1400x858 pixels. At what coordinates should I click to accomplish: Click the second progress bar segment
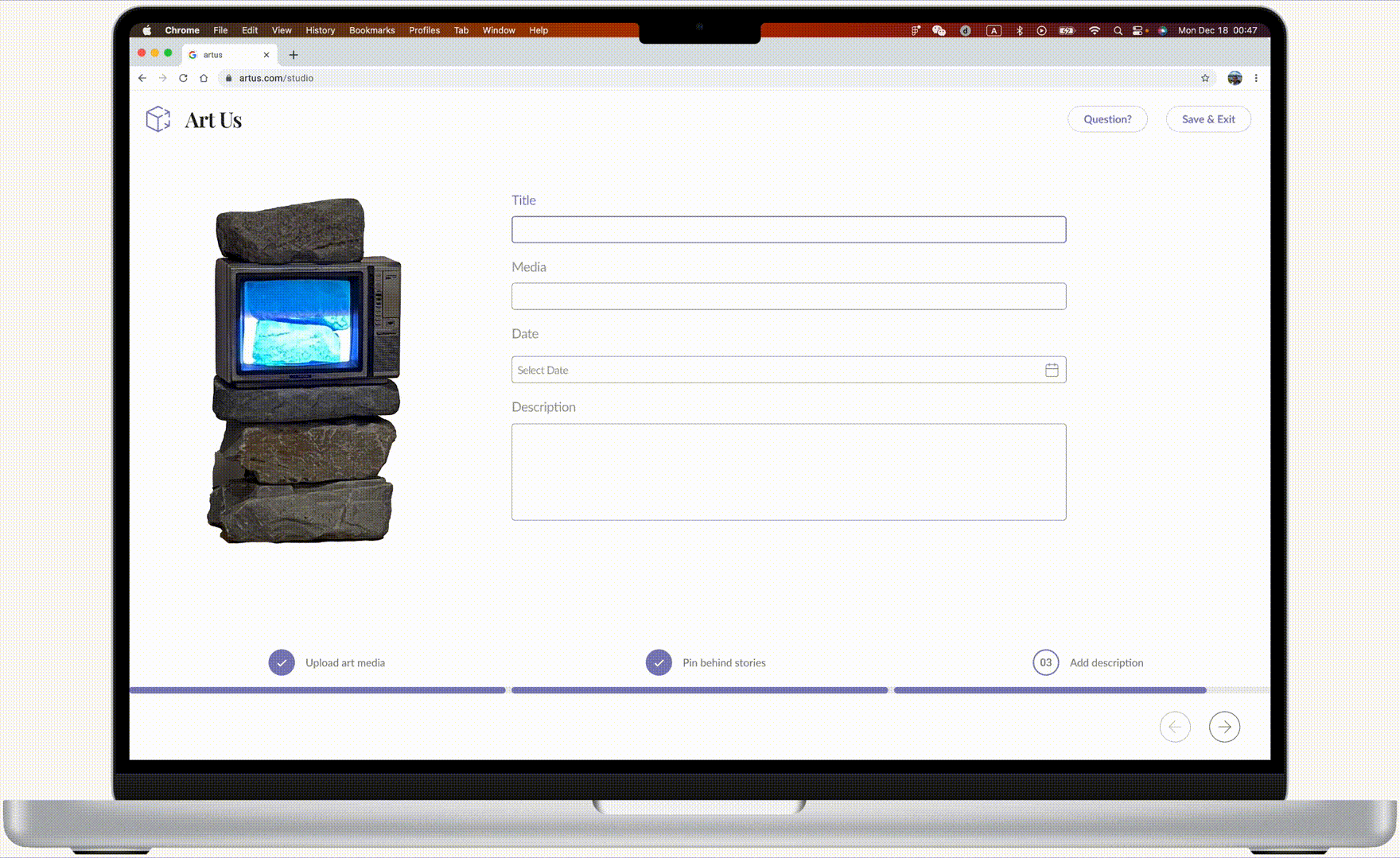pyautogui.click(x=699, y=690)
